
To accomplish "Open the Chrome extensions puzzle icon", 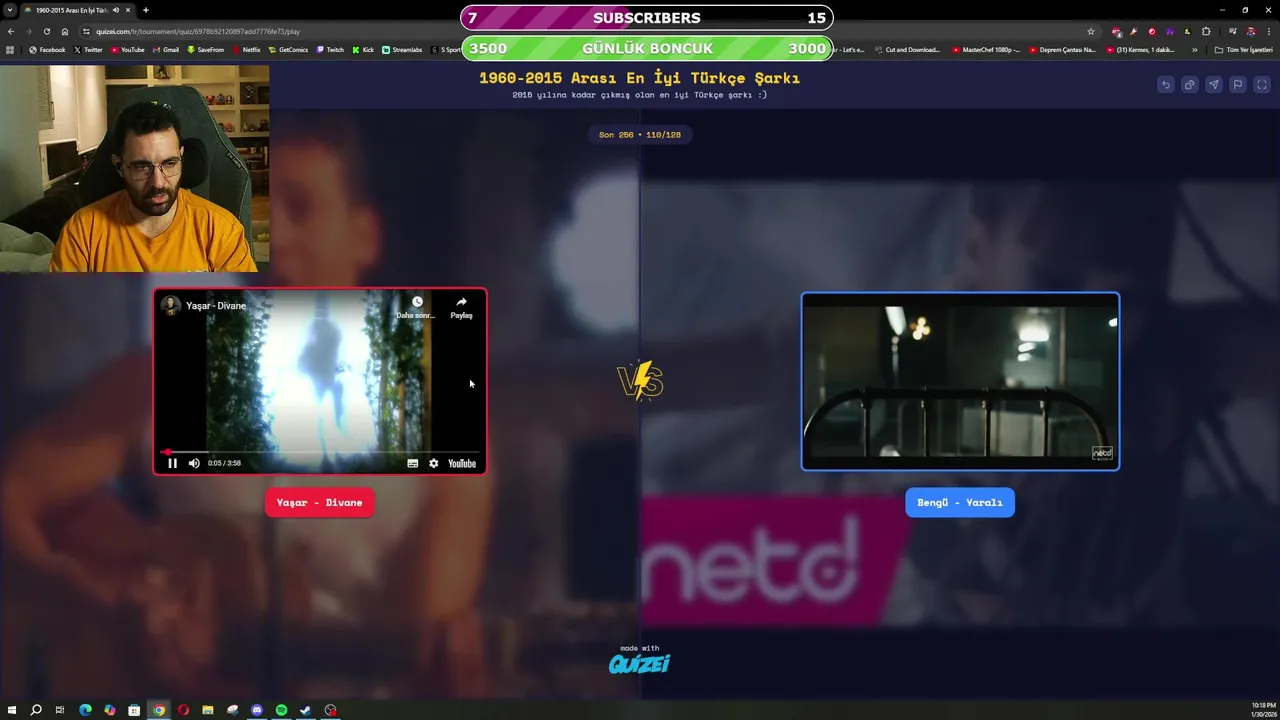I will tap(1206, 31).
